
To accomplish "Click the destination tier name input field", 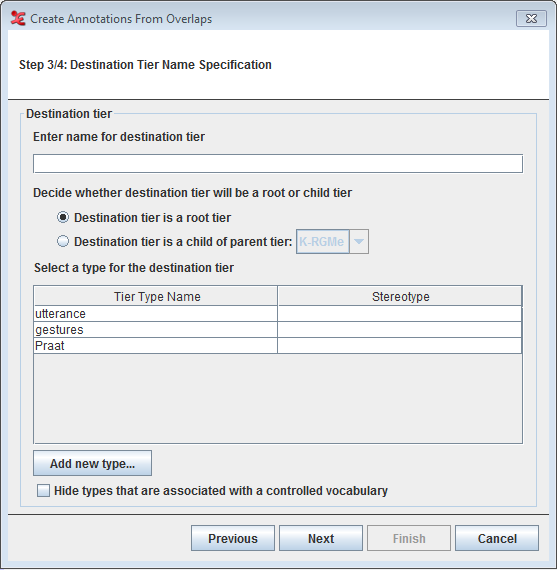I will tap(278, 164).
